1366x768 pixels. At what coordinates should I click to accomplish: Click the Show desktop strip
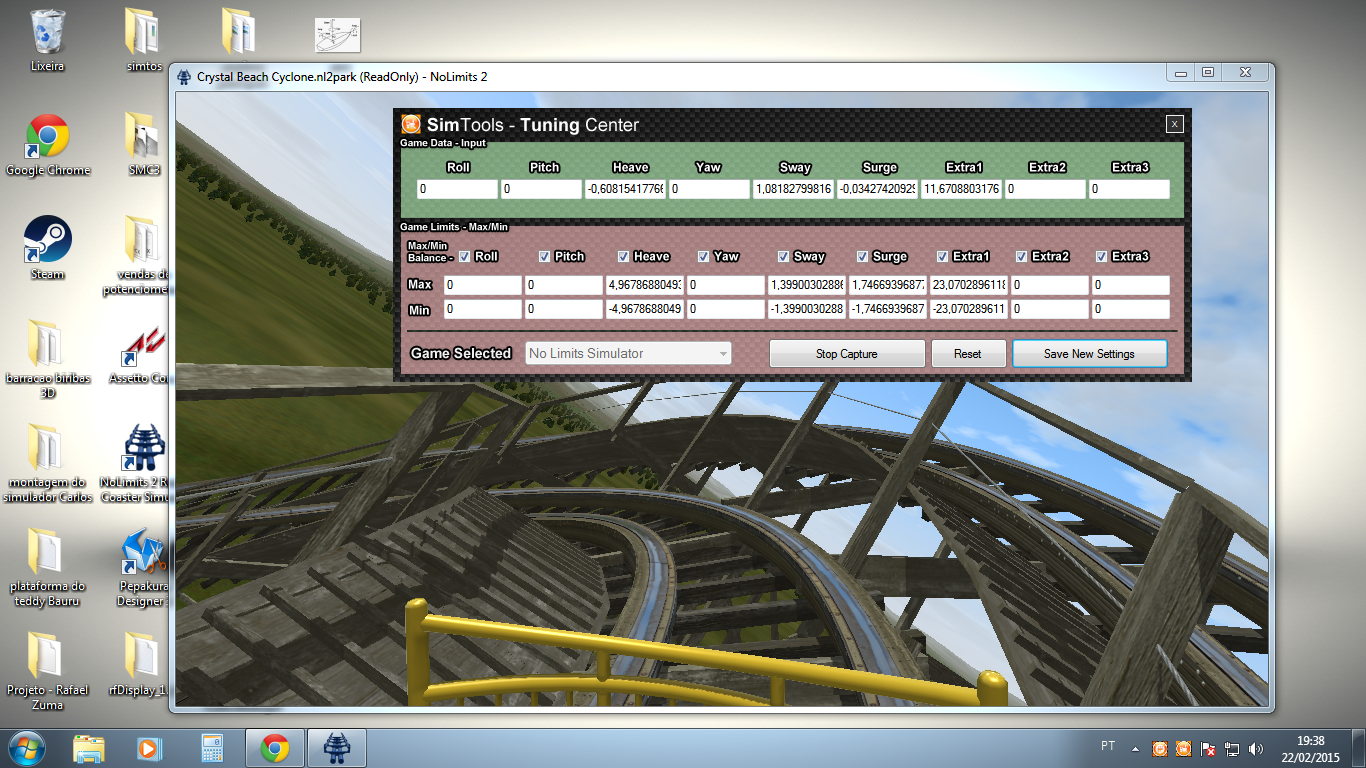[x=1358, y=748]
